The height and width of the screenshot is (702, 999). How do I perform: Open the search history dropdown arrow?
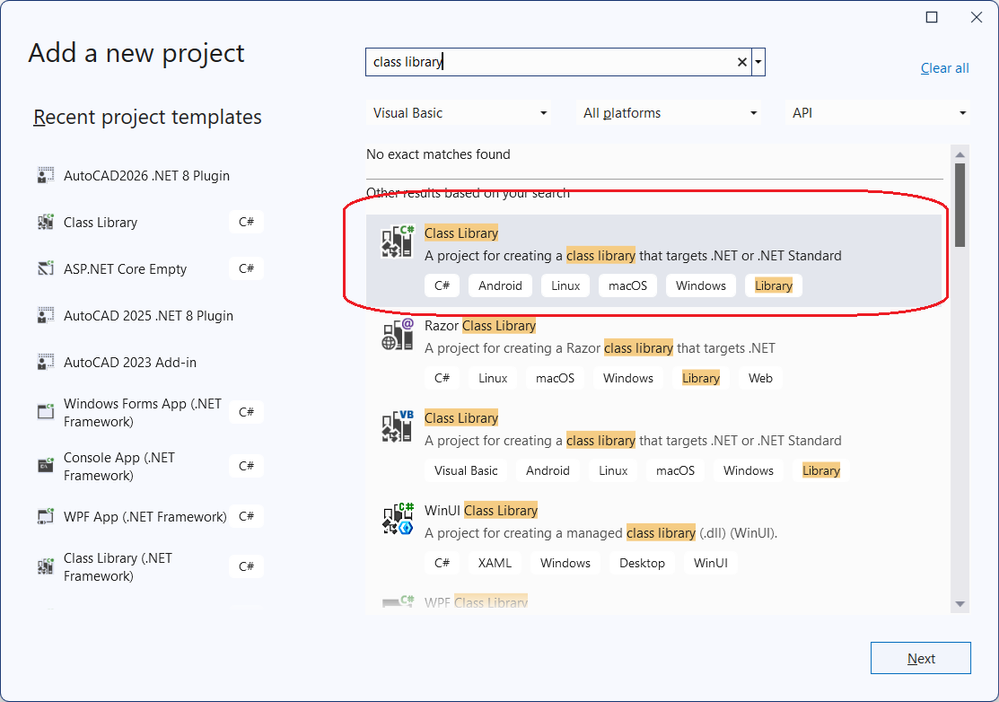coord(758,62)
